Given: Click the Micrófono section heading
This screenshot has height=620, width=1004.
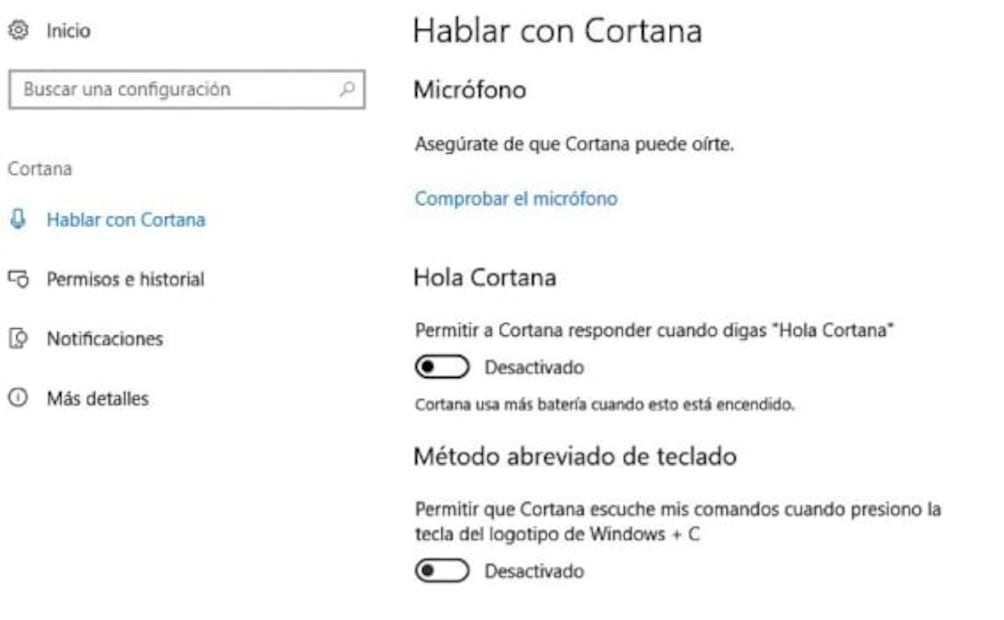Looking at the screenshot, I should point(469,90).
